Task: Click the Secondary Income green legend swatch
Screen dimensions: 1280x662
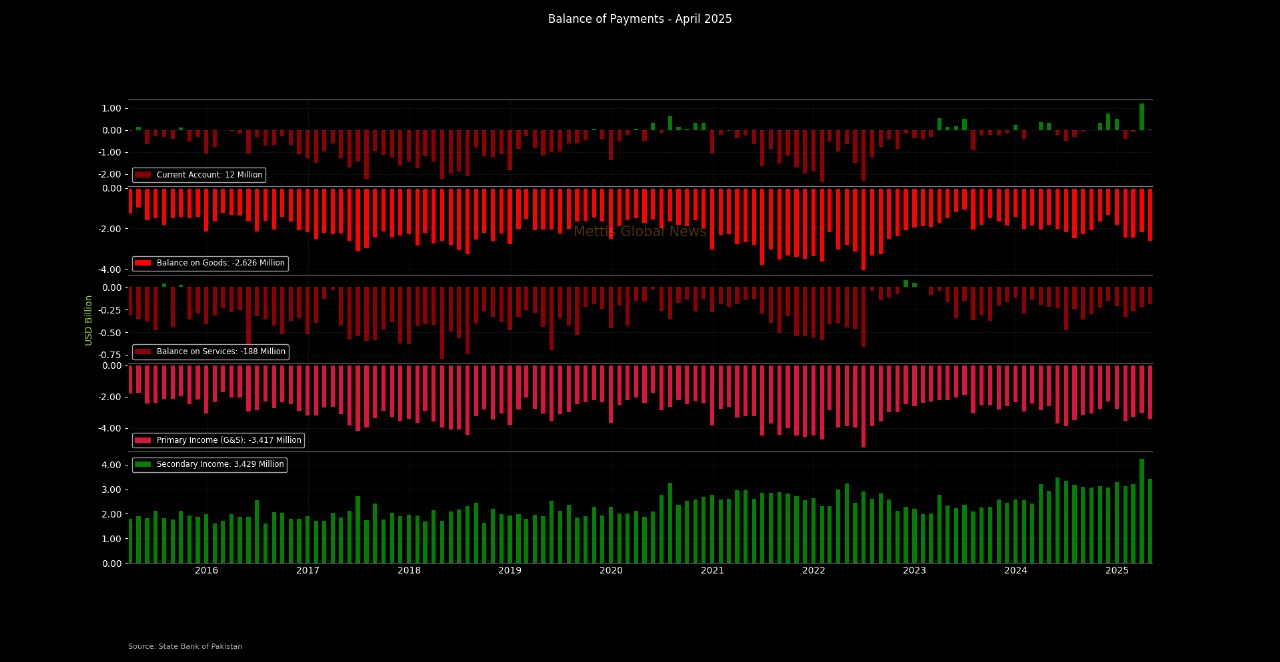Action: point(143,464)
